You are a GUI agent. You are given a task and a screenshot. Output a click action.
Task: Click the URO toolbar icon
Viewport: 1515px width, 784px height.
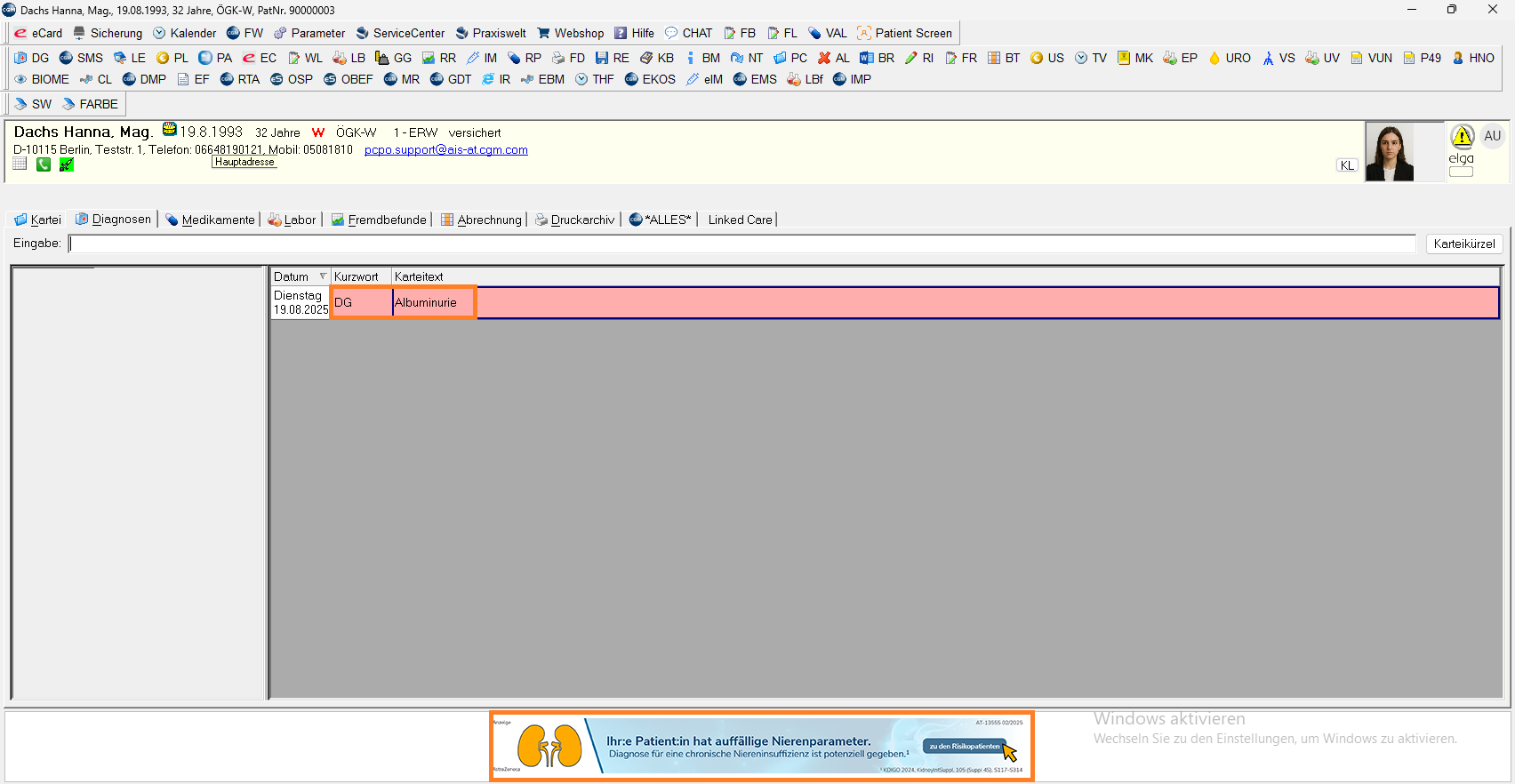click(1214, 58)
